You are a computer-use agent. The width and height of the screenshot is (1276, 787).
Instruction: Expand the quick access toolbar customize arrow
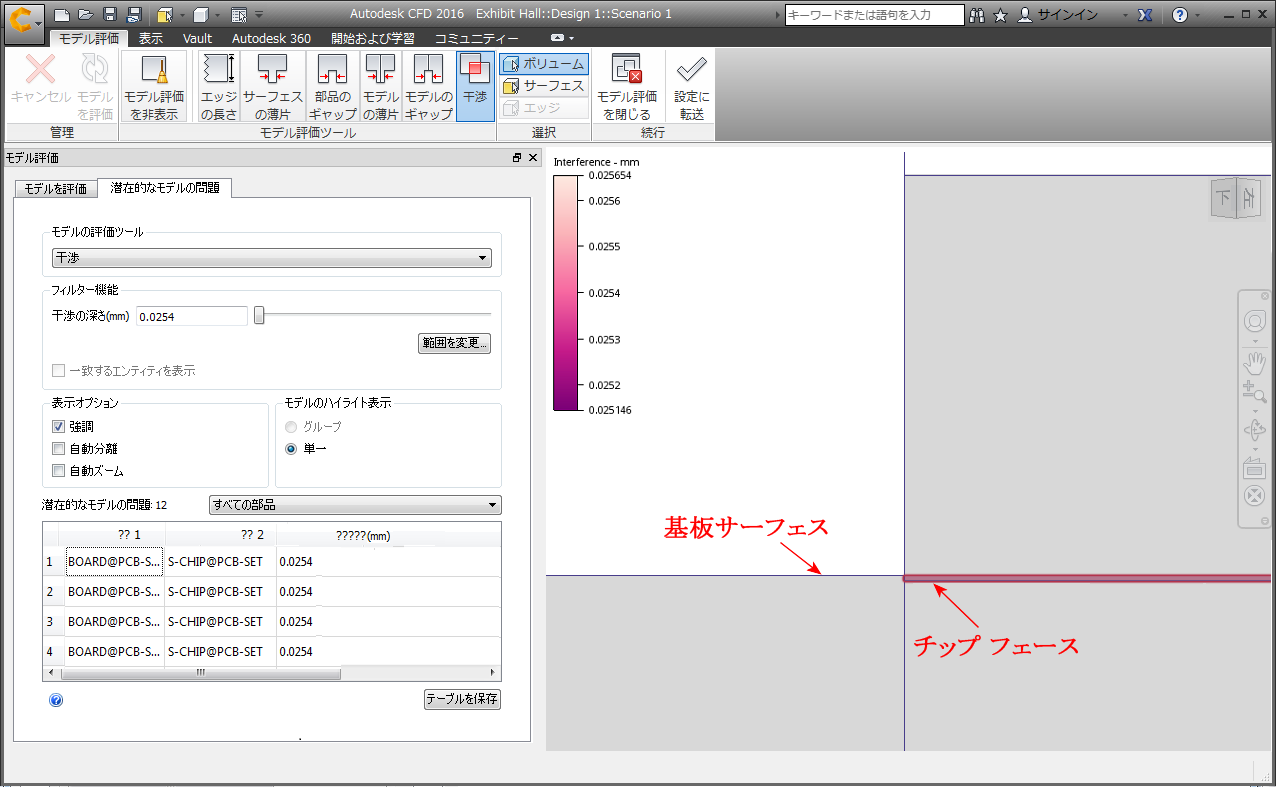point(259,15)
